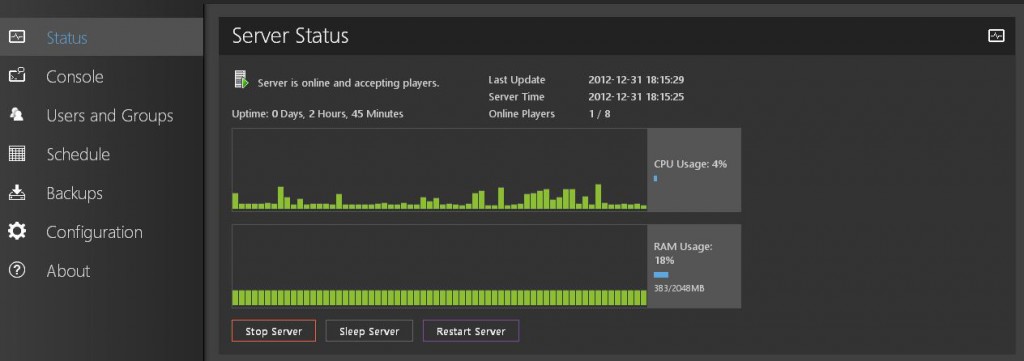Image resolution: width=1024 pixels, height=361 pixels.
Task: Click the Stop Server button
Action: (274, 331)
